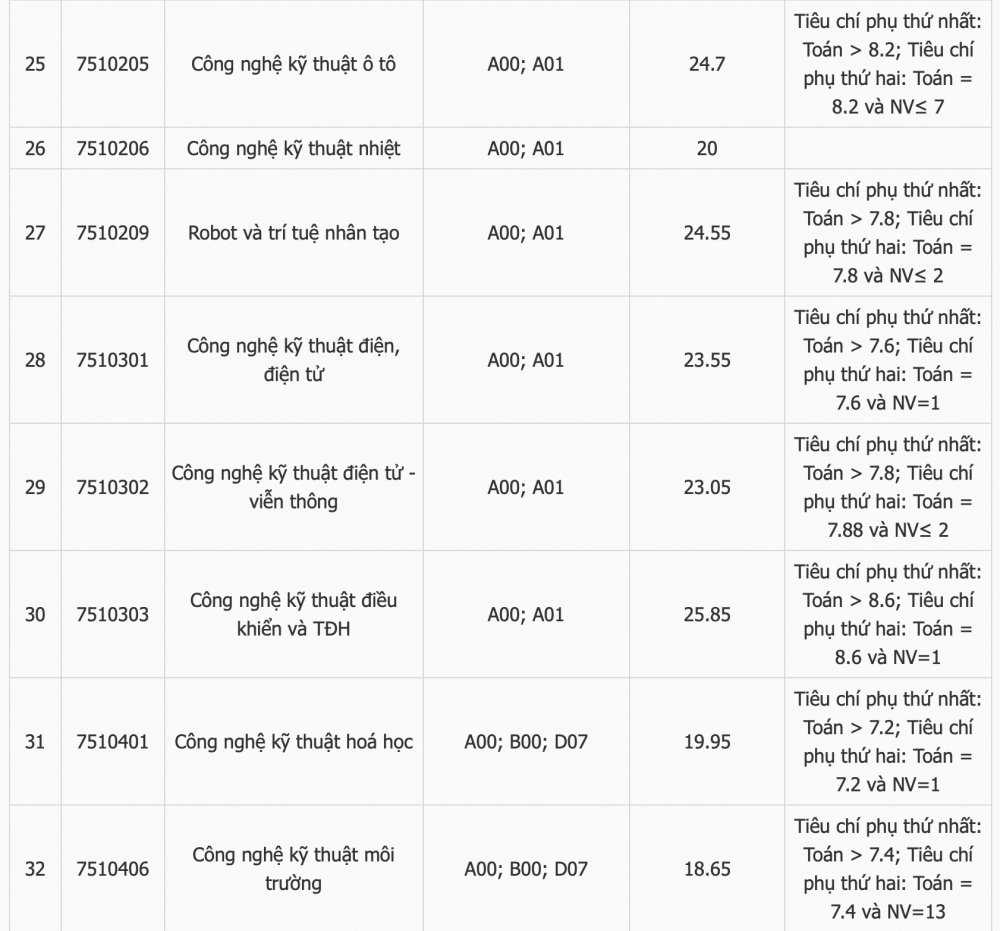Select Công nghệ kỹ thuật điện tử - viễn thông
The image size is (1000, 931).
tap(293, 487)
